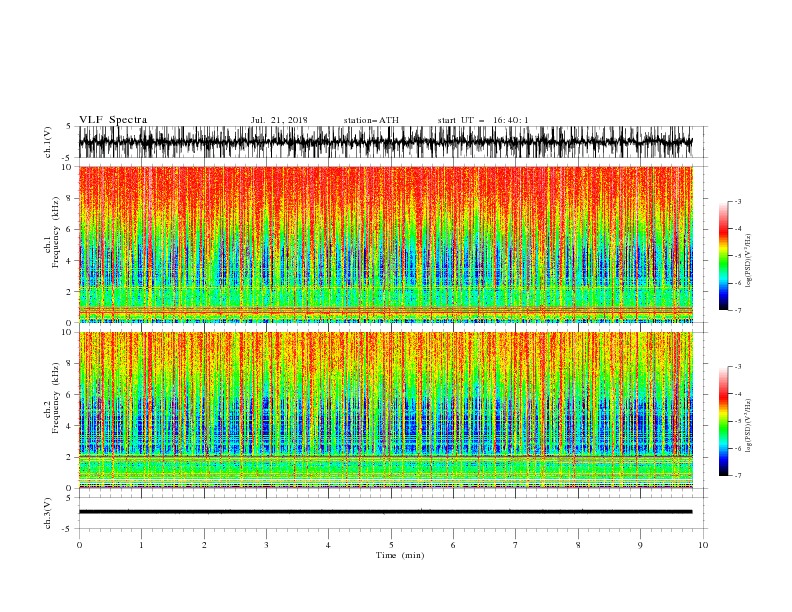
Task: Select the "start UT = 16:40:1" text
Action: 483,120
